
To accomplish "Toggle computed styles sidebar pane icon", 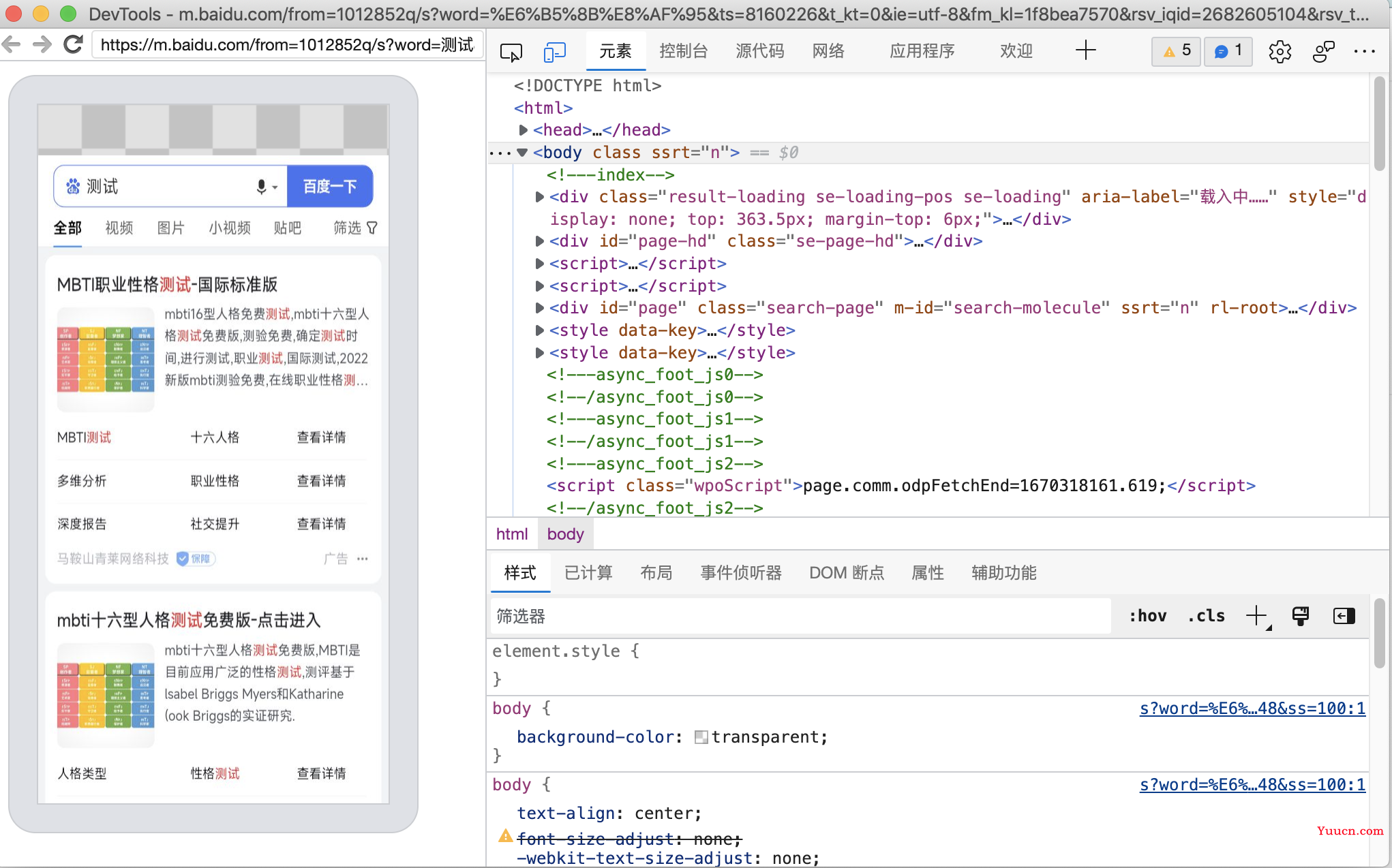I will [1344, 616].
